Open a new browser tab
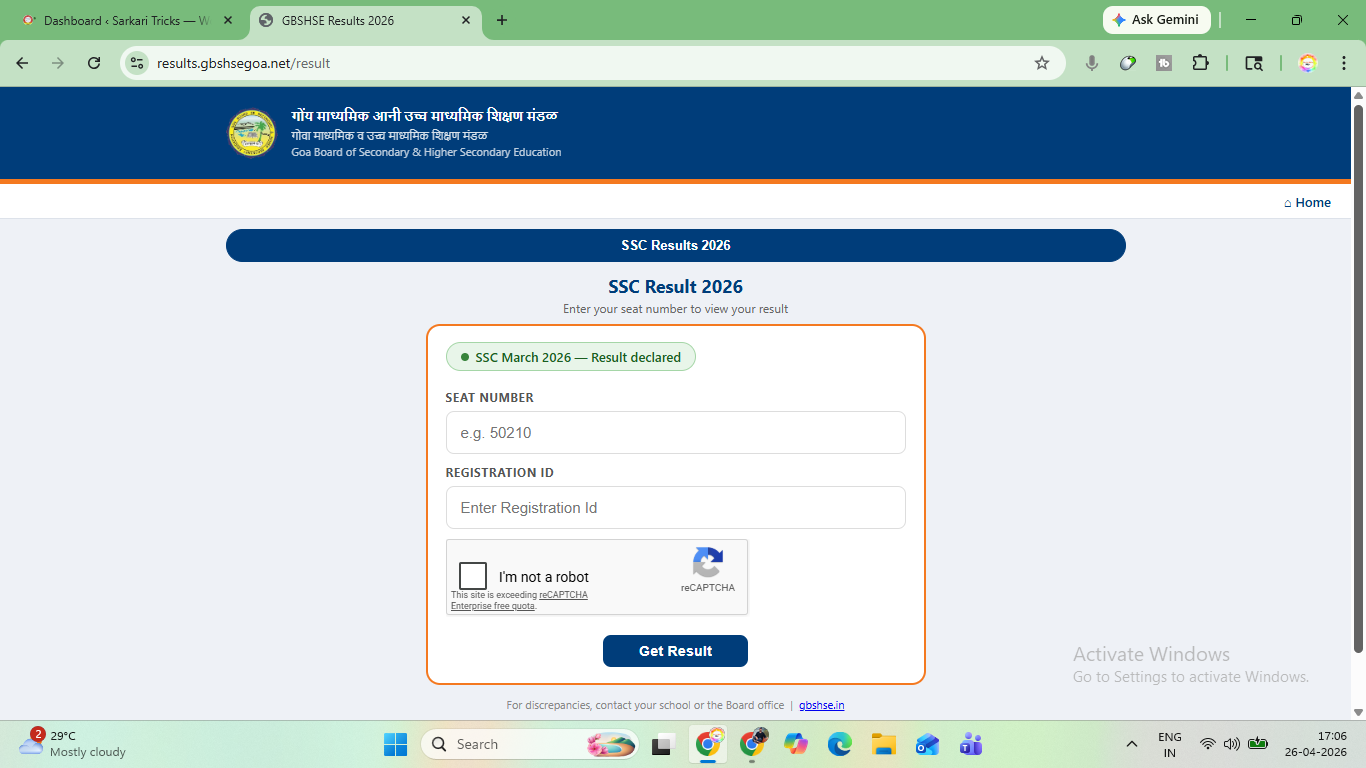This screenshot has height=768, width=1366. pyautogui.click(x=501, y=19)
